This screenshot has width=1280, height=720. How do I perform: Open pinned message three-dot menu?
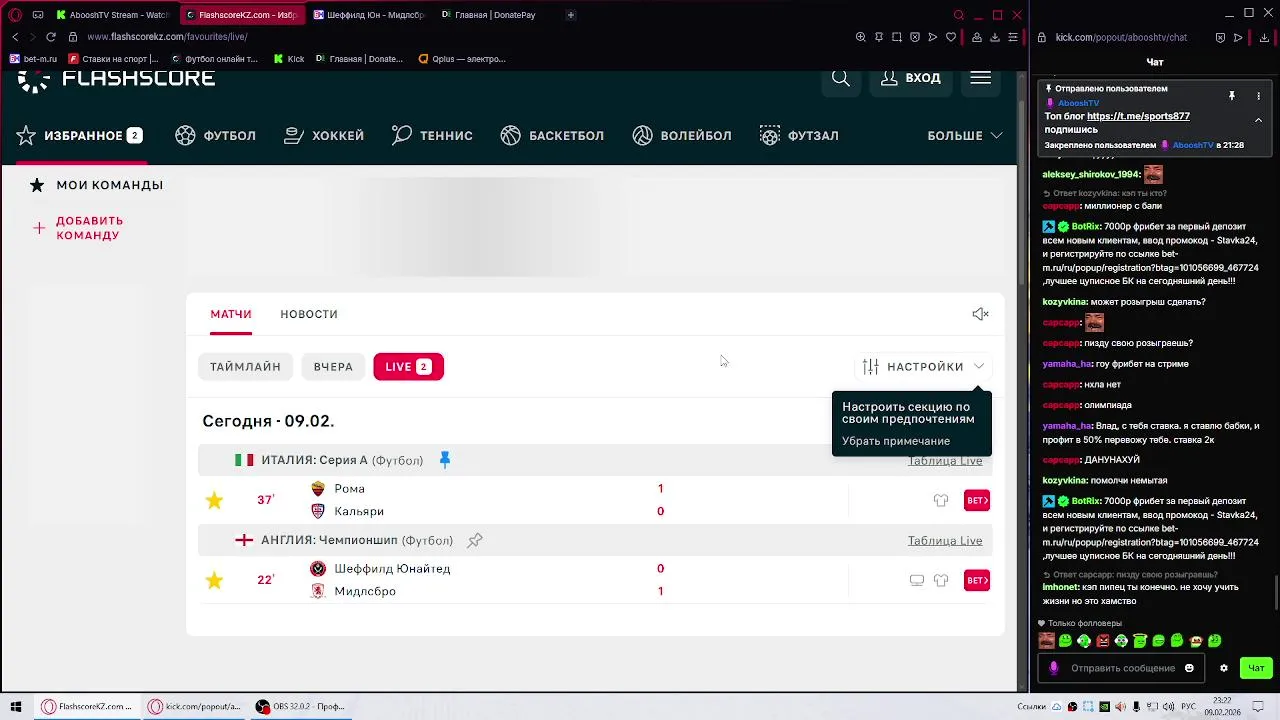pos(1258,96)
